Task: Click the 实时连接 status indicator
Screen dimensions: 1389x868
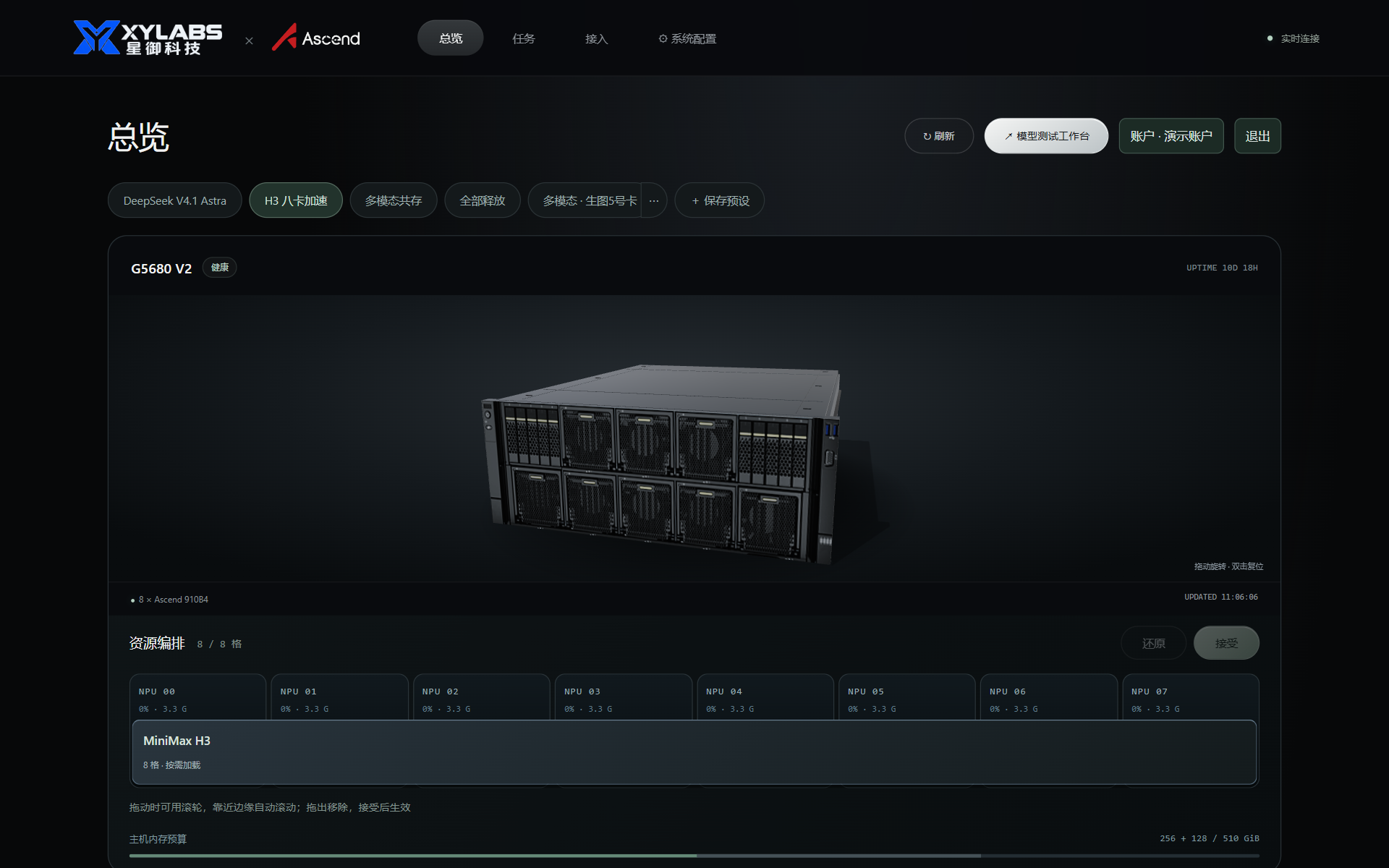Action: click(1294, 38)
